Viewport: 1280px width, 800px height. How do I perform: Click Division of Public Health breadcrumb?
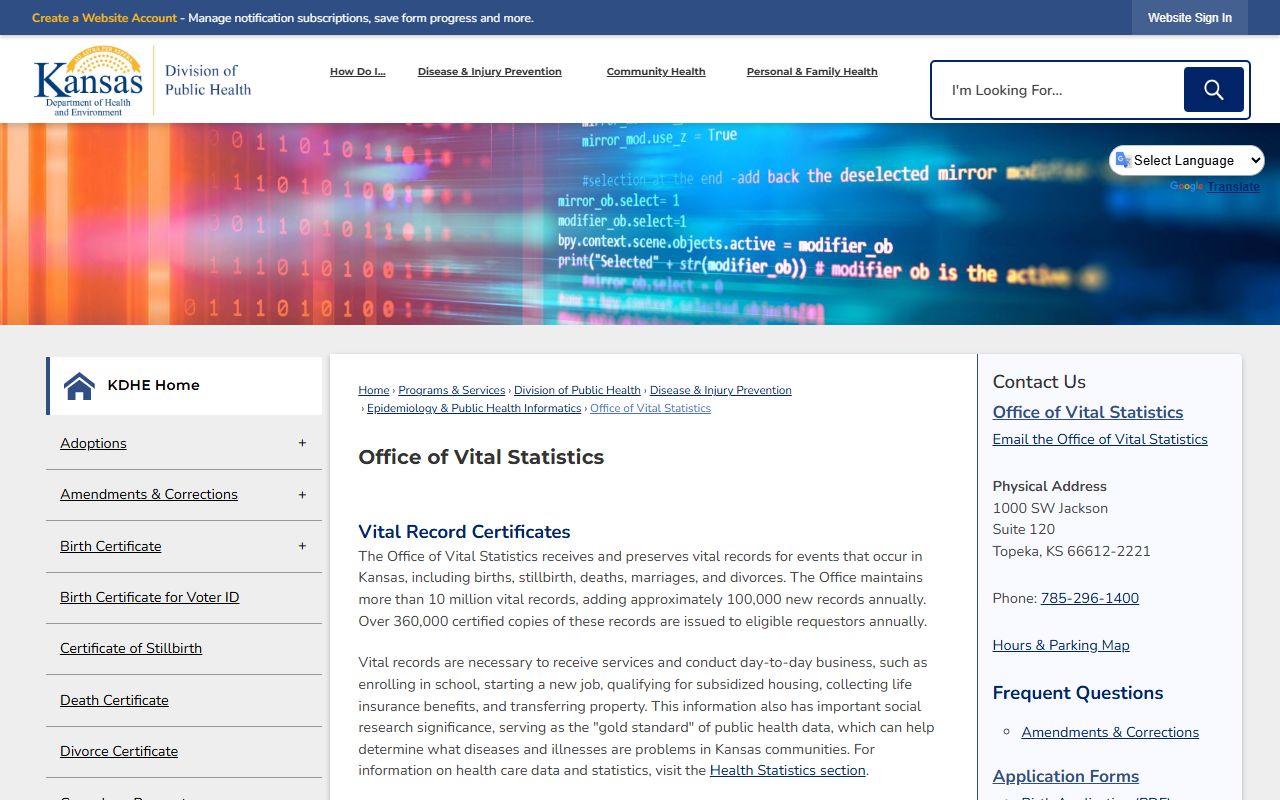point(577,390)
